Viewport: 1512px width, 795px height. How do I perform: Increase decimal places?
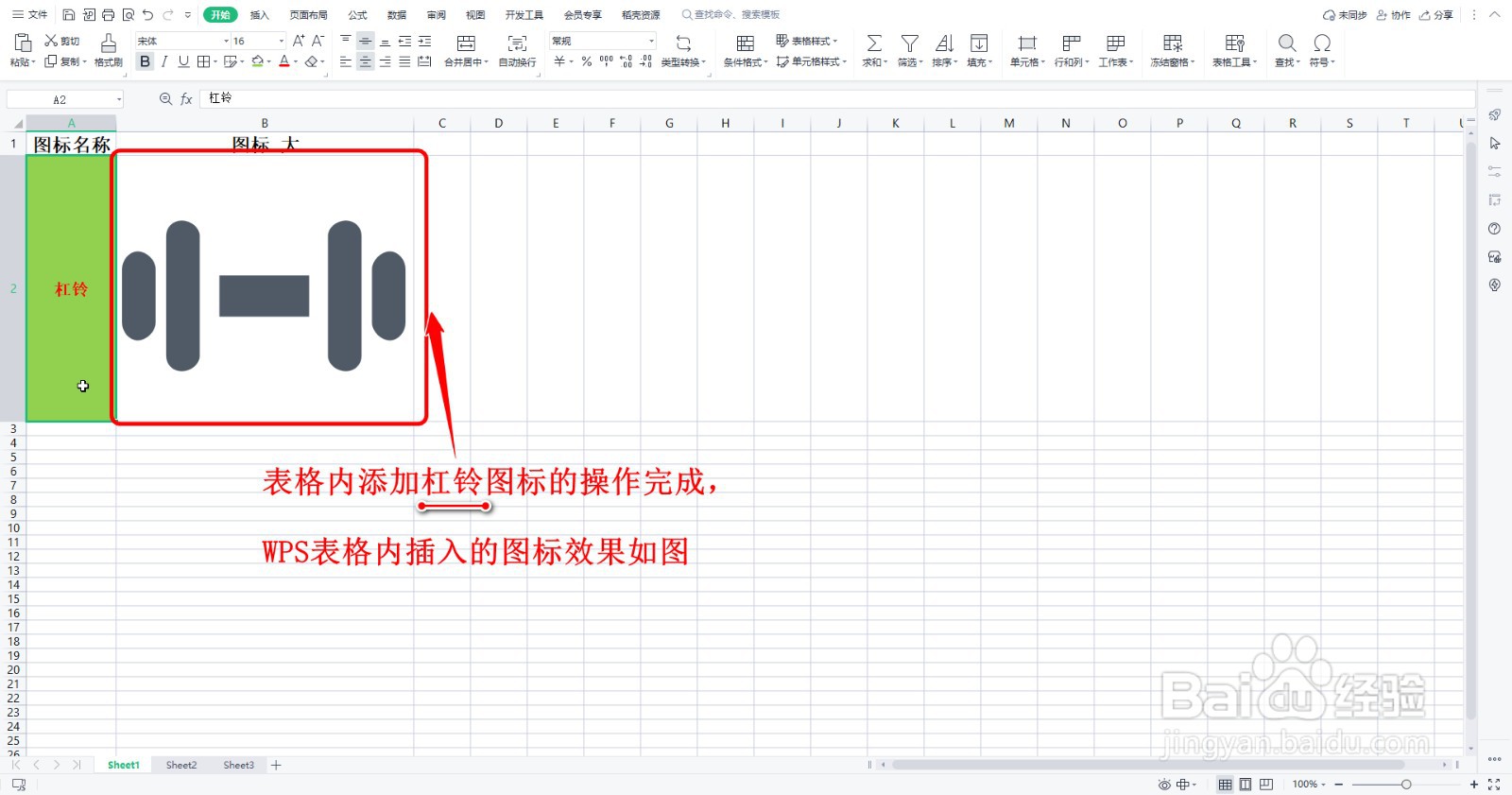coord(626,61)
